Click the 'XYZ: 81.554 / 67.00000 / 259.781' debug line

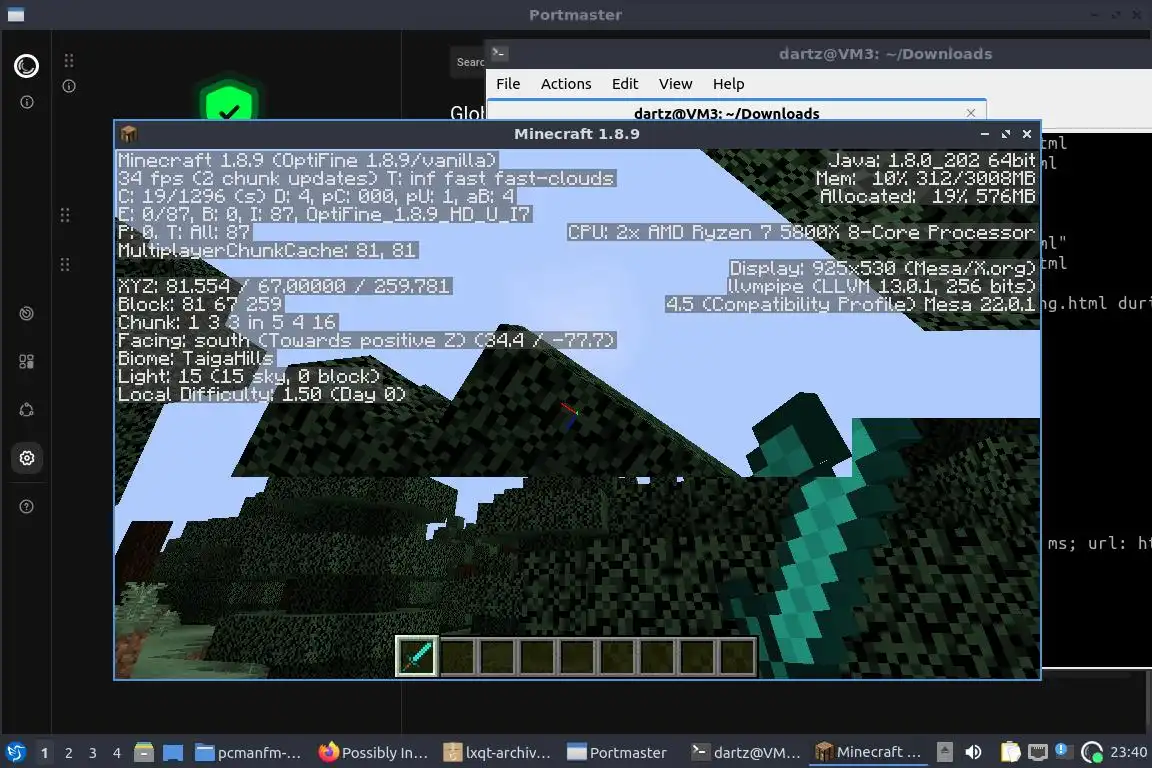coord(284,286)
